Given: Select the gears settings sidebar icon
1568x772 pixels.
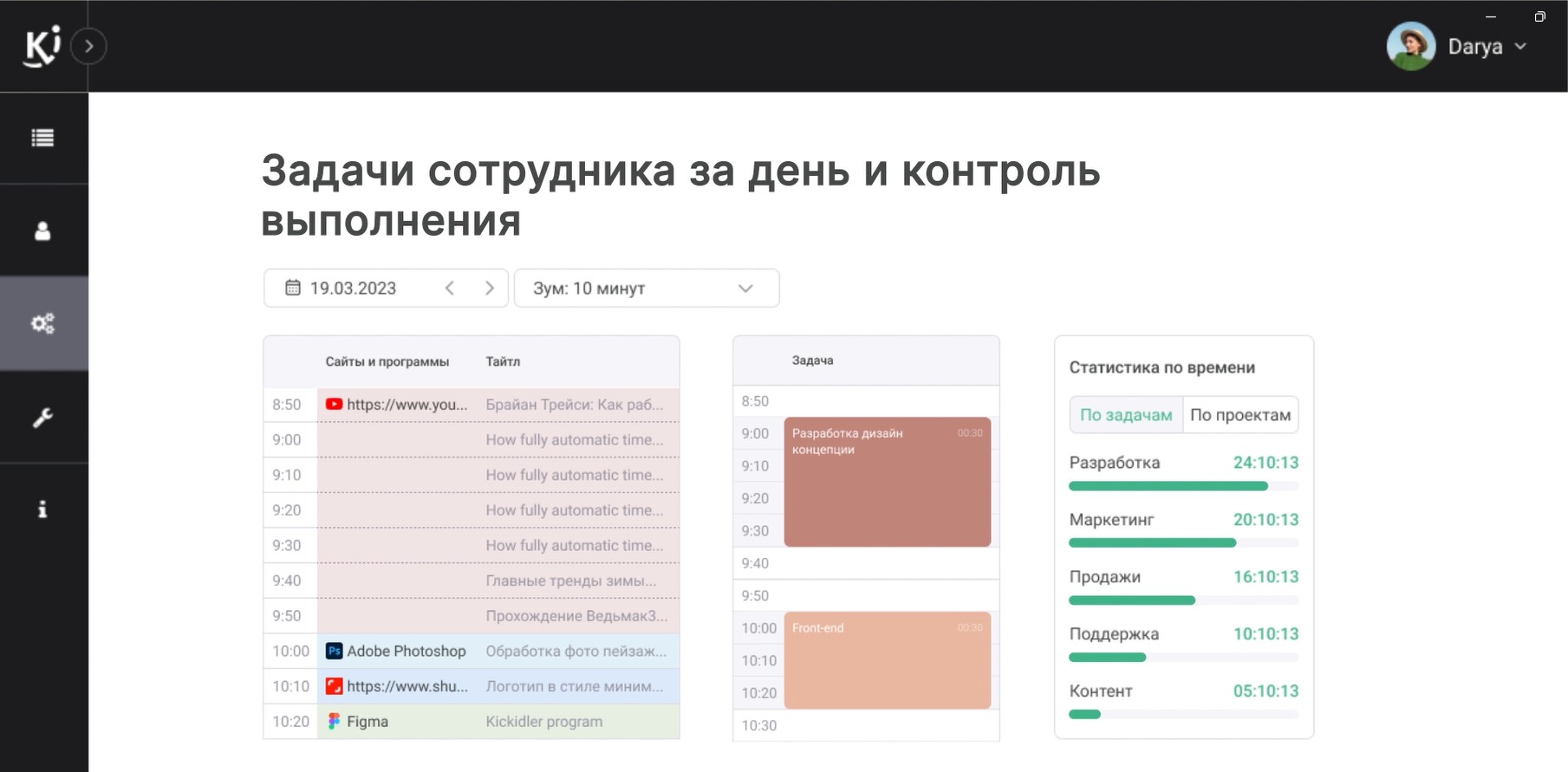Looking at the screenshot, I should point(42,324).
